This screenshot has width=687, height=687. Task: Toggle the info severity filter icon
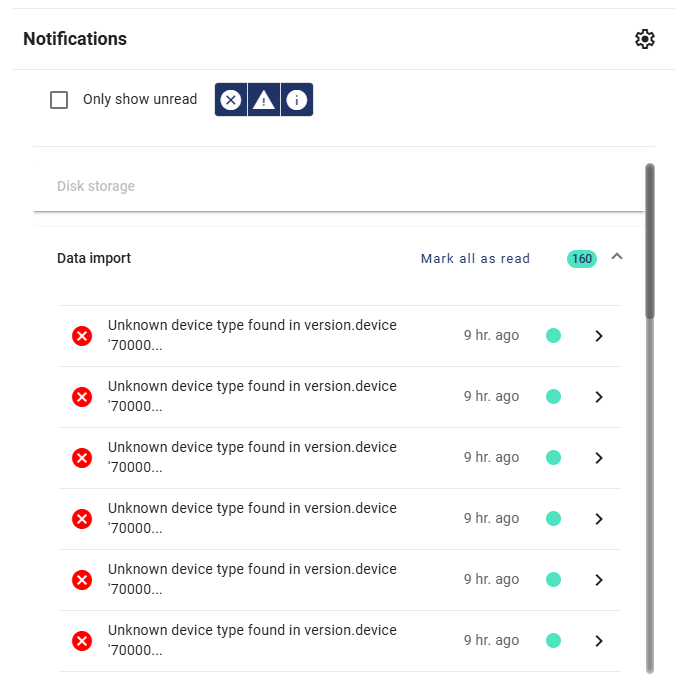[296, 100]
